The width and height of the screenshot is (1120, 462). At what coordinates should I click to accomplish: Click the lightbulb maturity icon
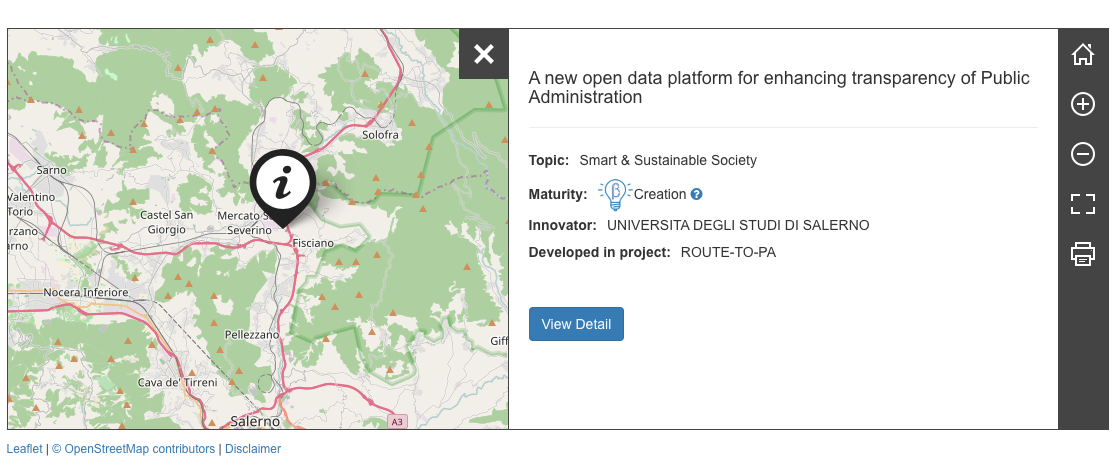pyautogui.click(x=615, y=193)
